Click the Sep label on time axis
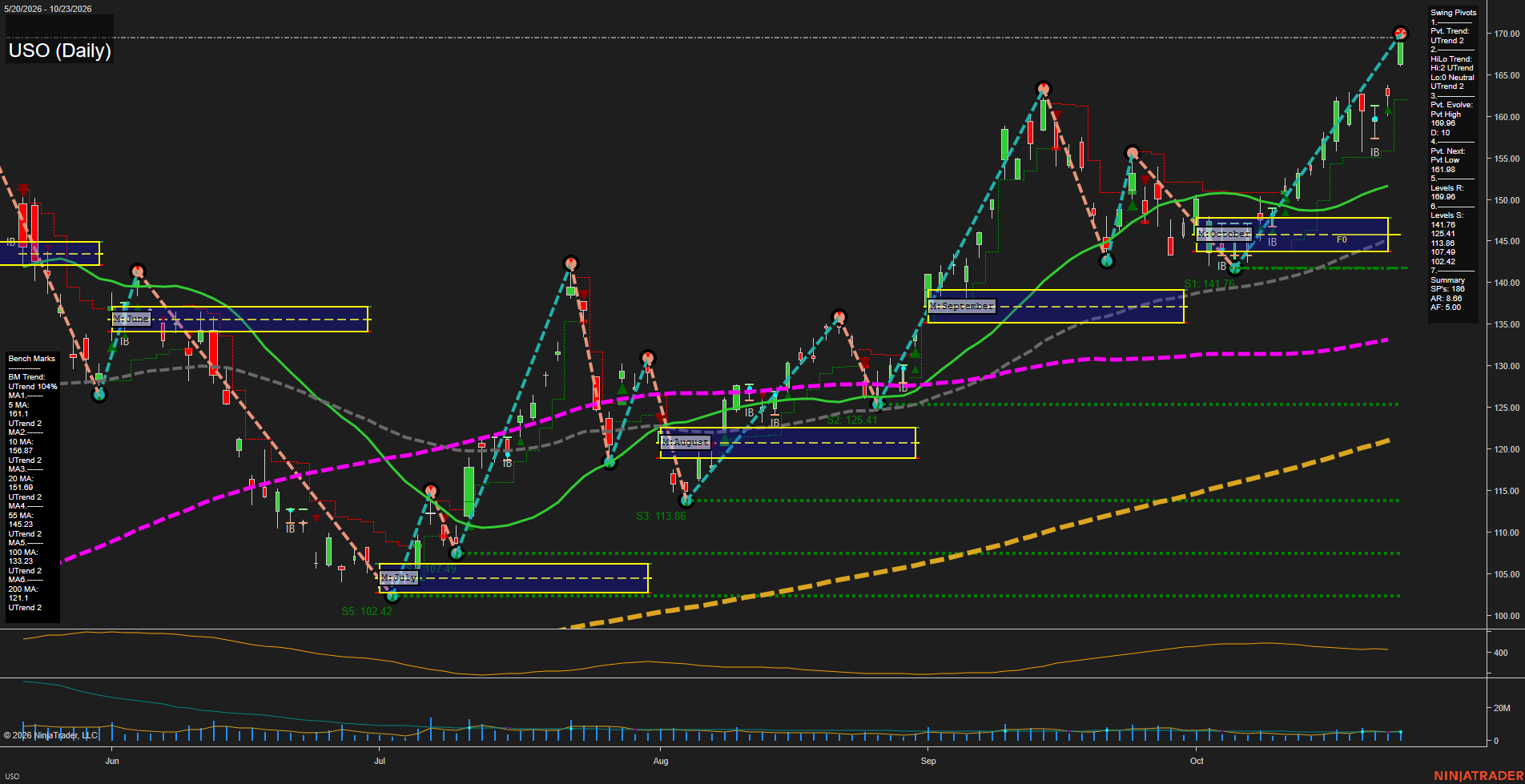Screen dimensions: 1525x784 coord(928,761)
